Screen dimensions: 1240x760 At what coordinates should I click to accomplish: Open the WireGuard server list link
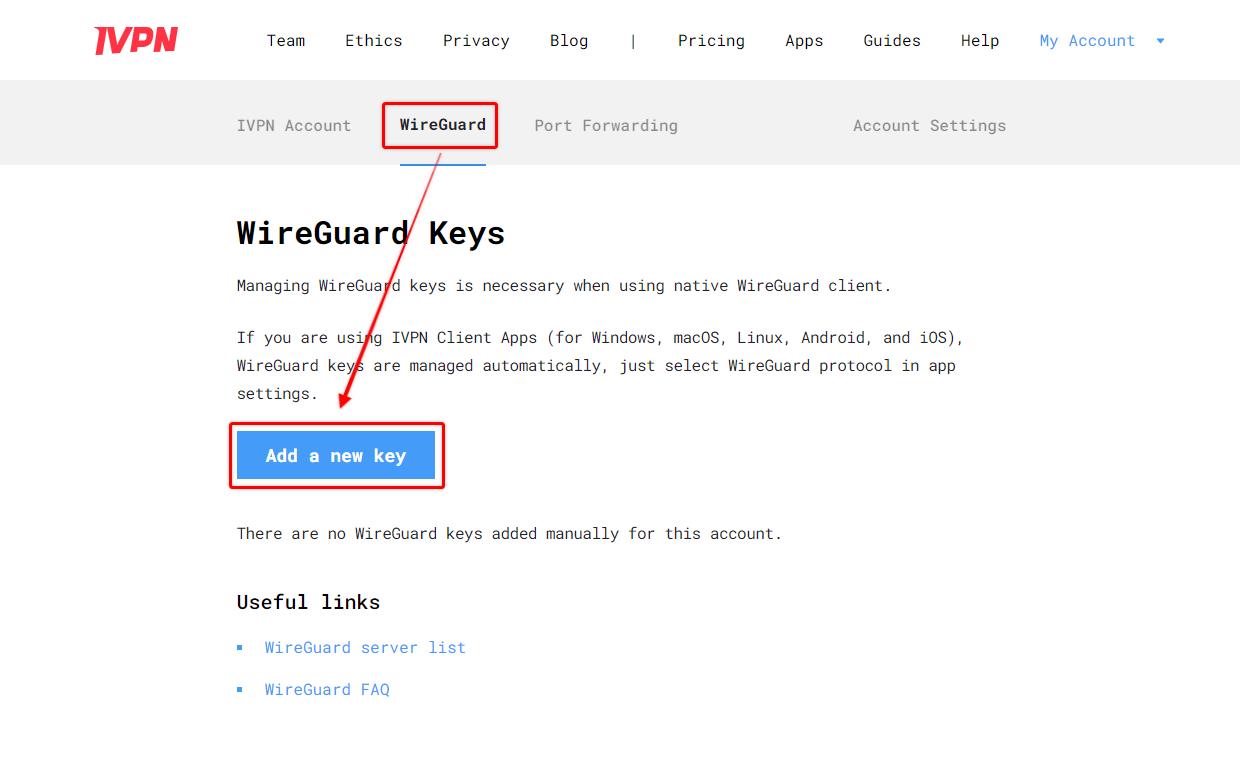coord(364,647)
